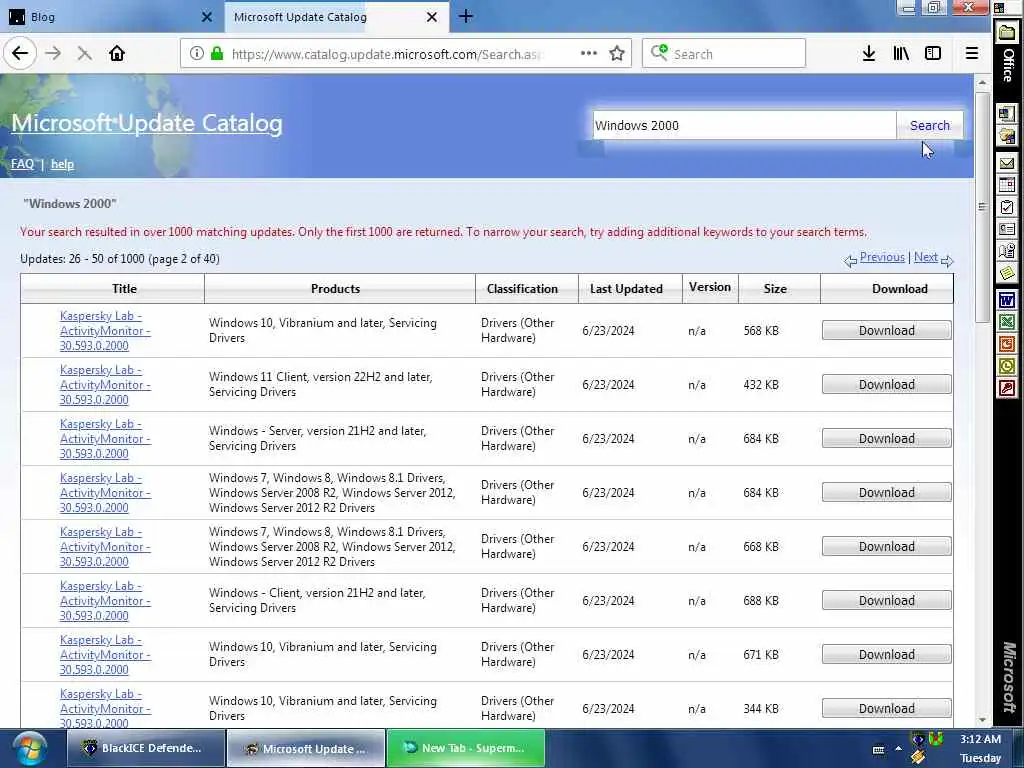This screenshot has width=1024, height=768.
Task: Launch Word from the Office shortcut bar
Action: (x=1007, y=300)
